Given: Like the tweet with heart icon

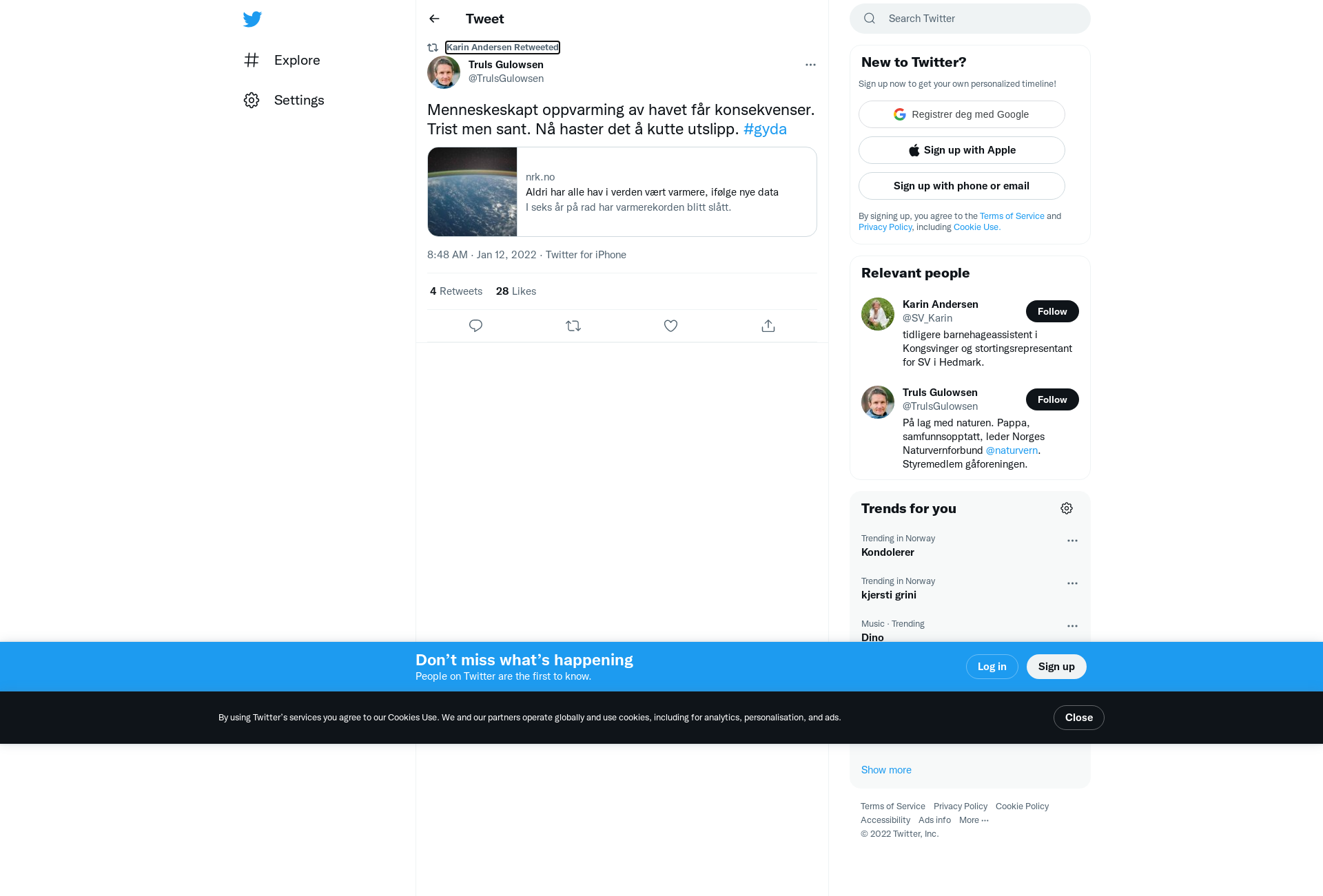Looking at the screenshot, I should click(x=670, y=326).
